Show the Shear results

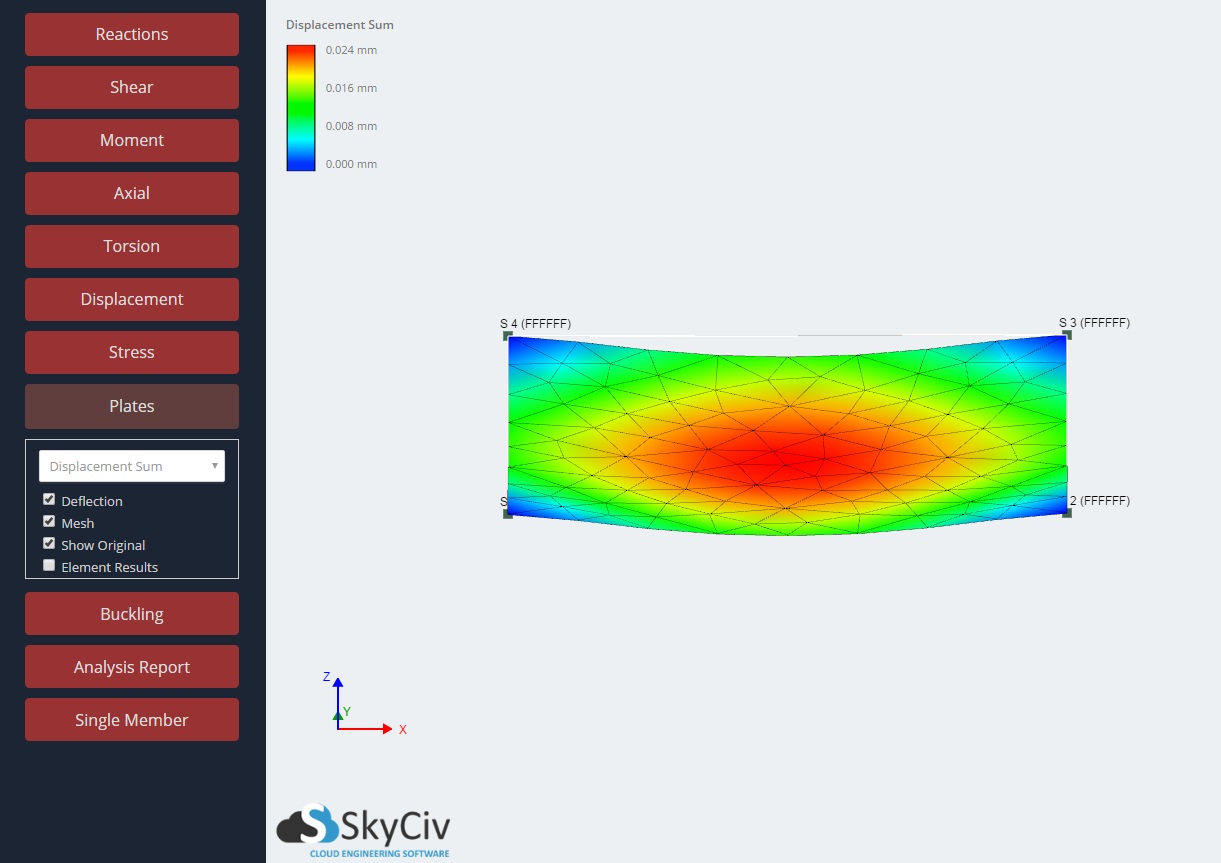point(132,87)
